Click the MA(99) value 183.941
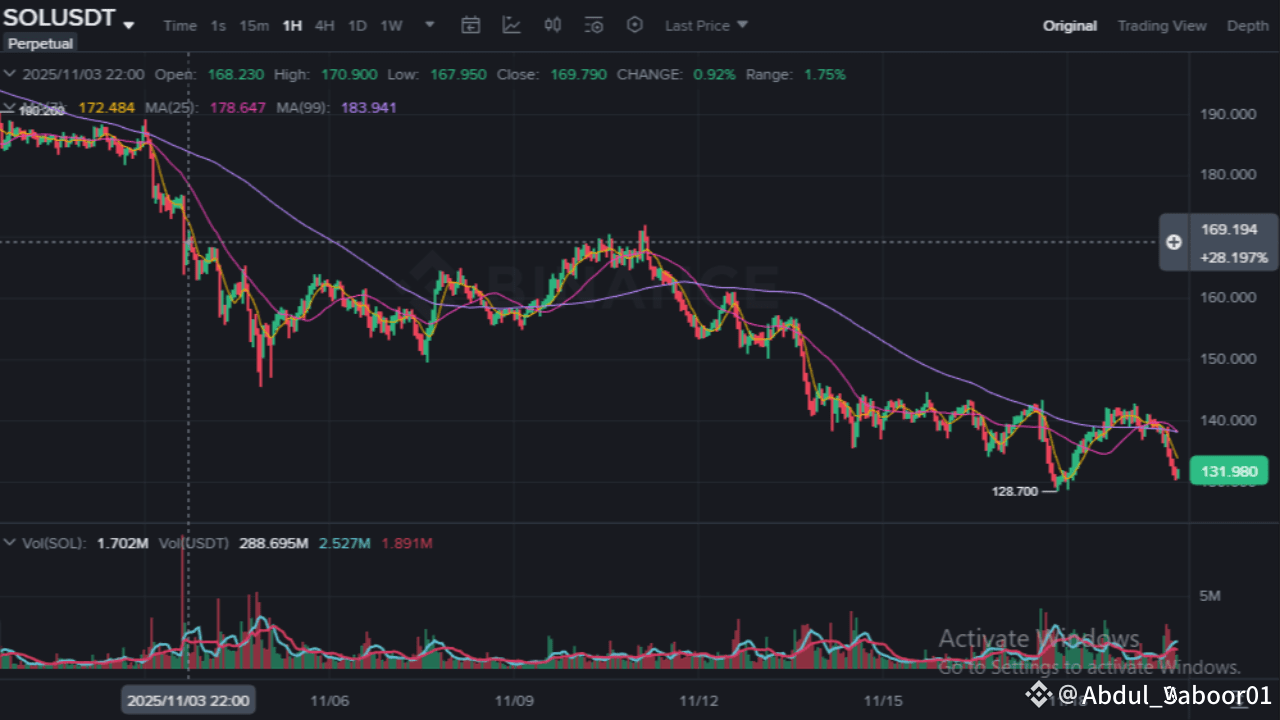The image size is (1280, 720). pyautogui.click(x=369, y=107)
